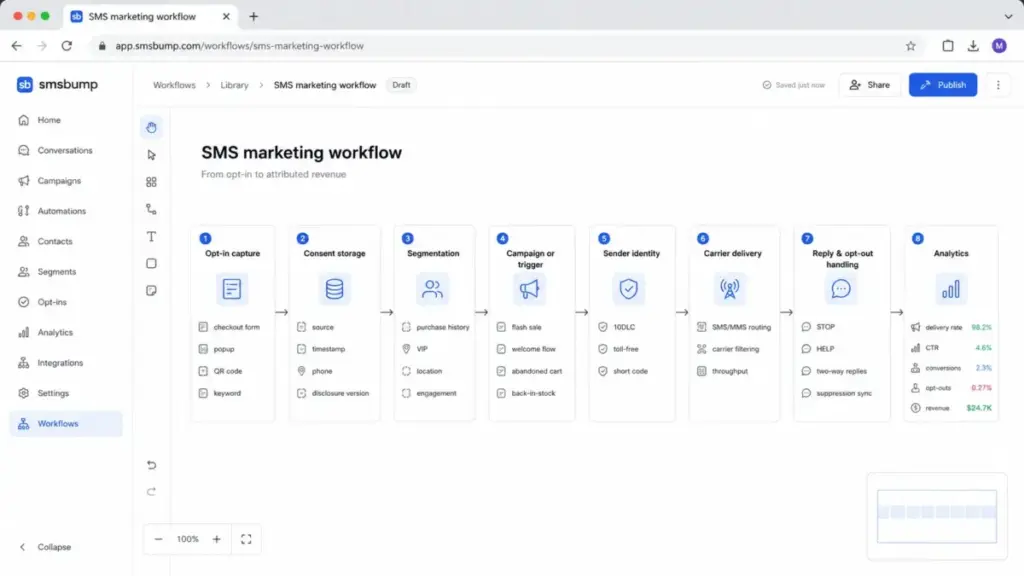Collapse the sidebar

tap(44, 547)
